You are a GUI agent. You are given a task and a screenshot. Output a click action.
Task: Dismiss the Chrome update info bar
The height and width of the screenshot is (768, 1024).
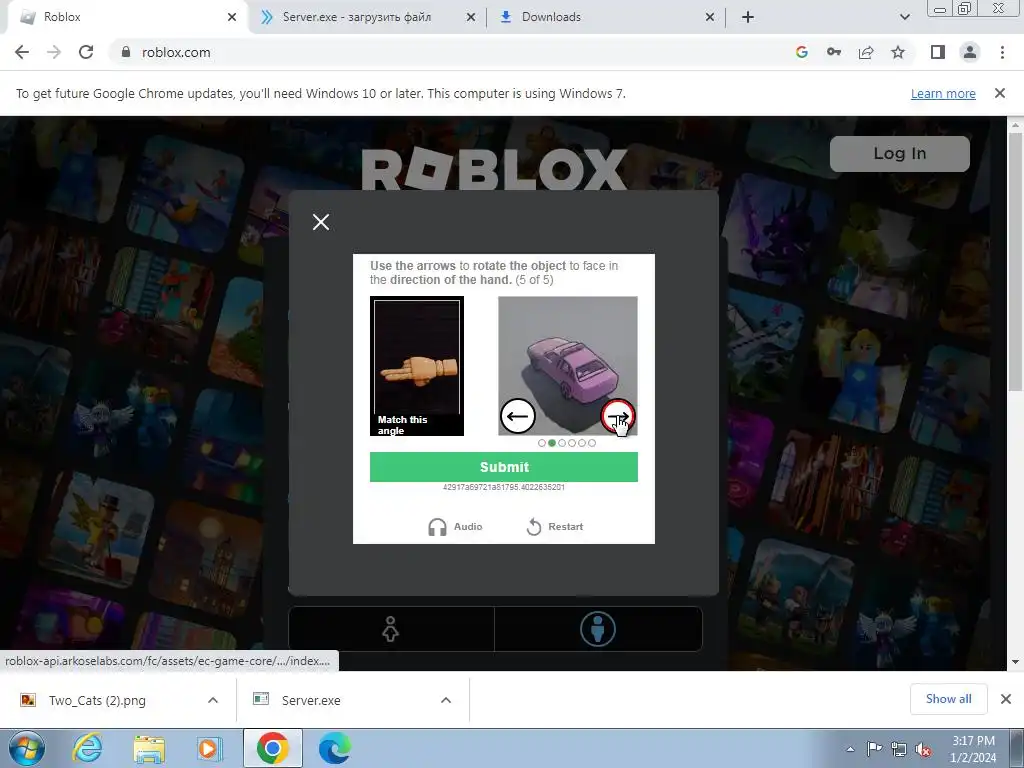click(1000, 93)
